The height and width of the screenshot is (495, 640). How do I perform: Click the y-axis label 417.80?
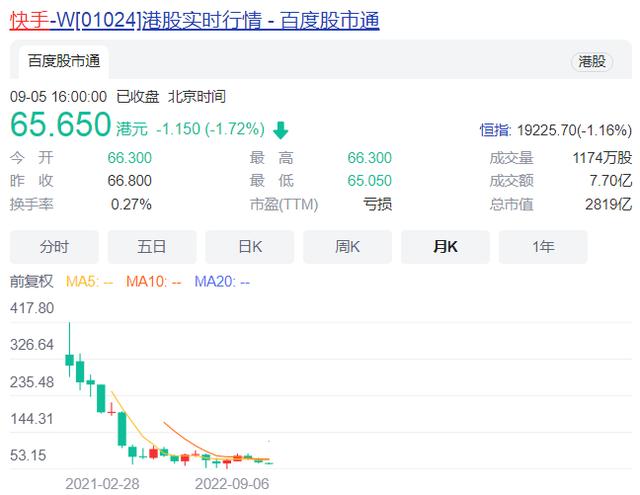(x=32, y=308)
